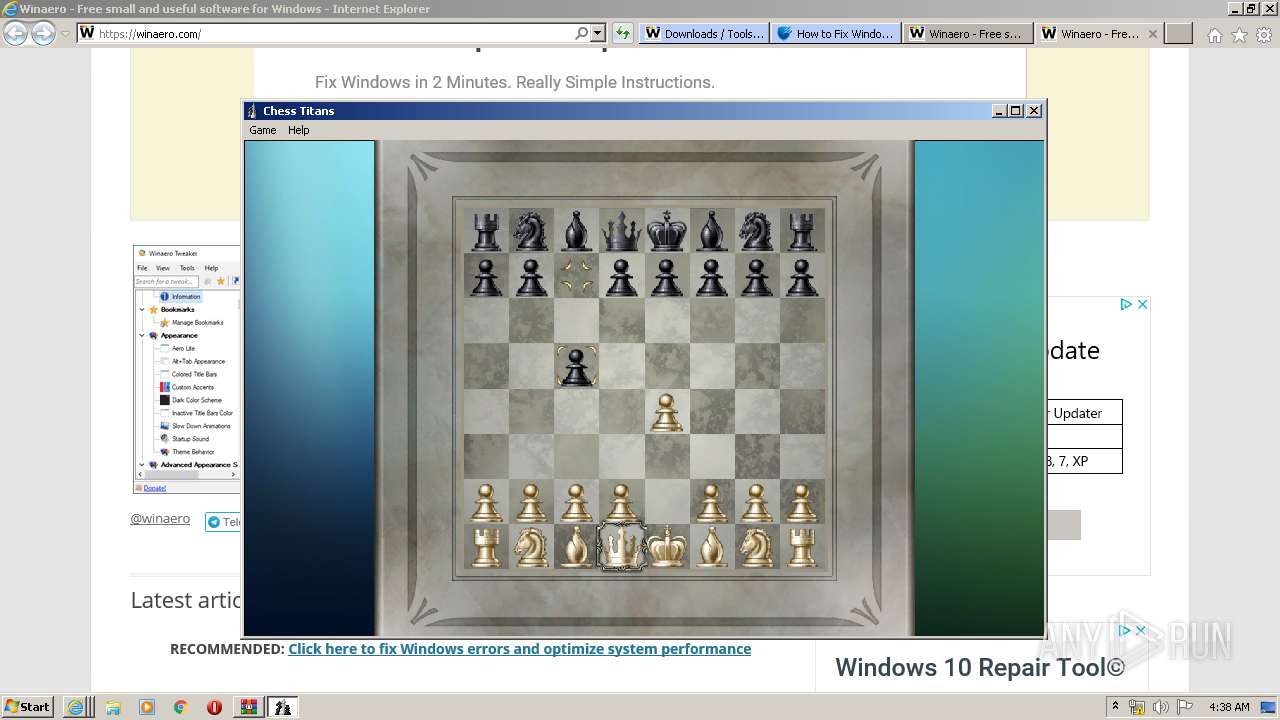Viewport: 1280px width, 720px height.
Task: Open recent pages dropdown next to forward button
Action: click(x=65, y=33)
